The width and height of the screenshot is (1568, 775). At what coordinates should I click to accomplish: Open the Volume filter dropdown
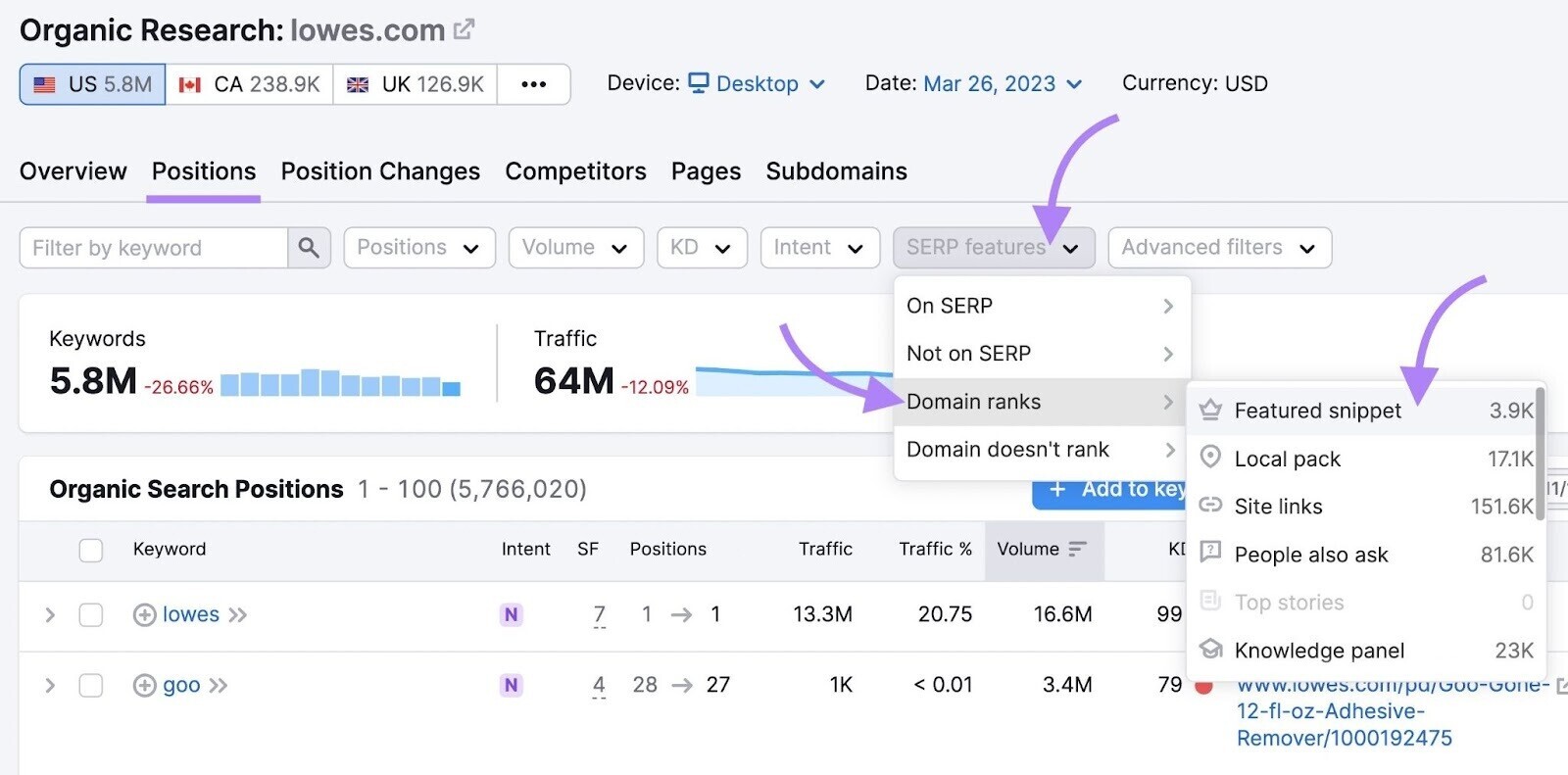tap(576, 248)
